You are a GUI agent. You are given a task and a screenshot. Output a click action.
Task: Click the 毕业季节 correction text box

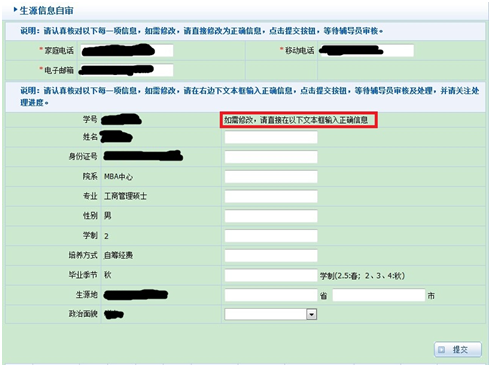pos(271,275)
